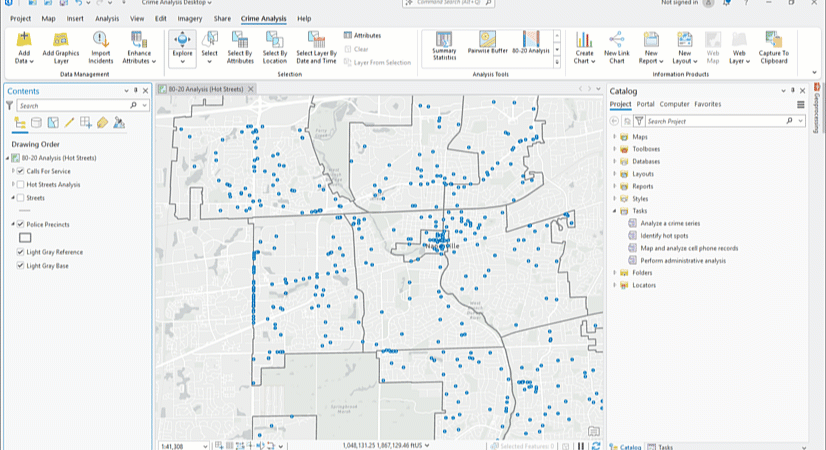Uncheck Police Precincts layer
This screenshot has height=450, width=826.
[x=21, y=224]
